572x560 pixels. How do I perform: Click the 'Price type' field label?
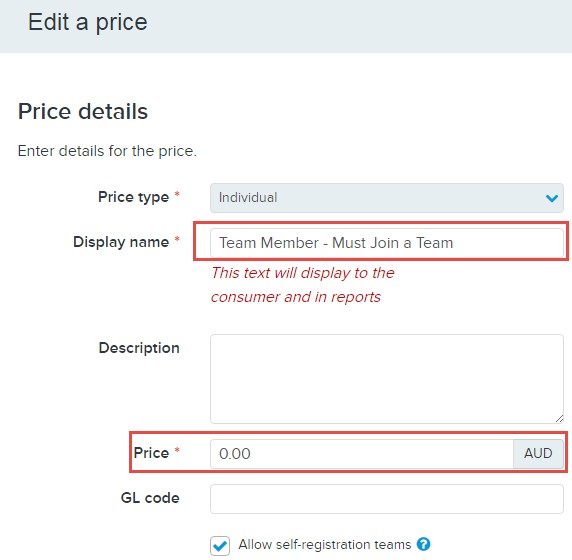tap(134, 197)
